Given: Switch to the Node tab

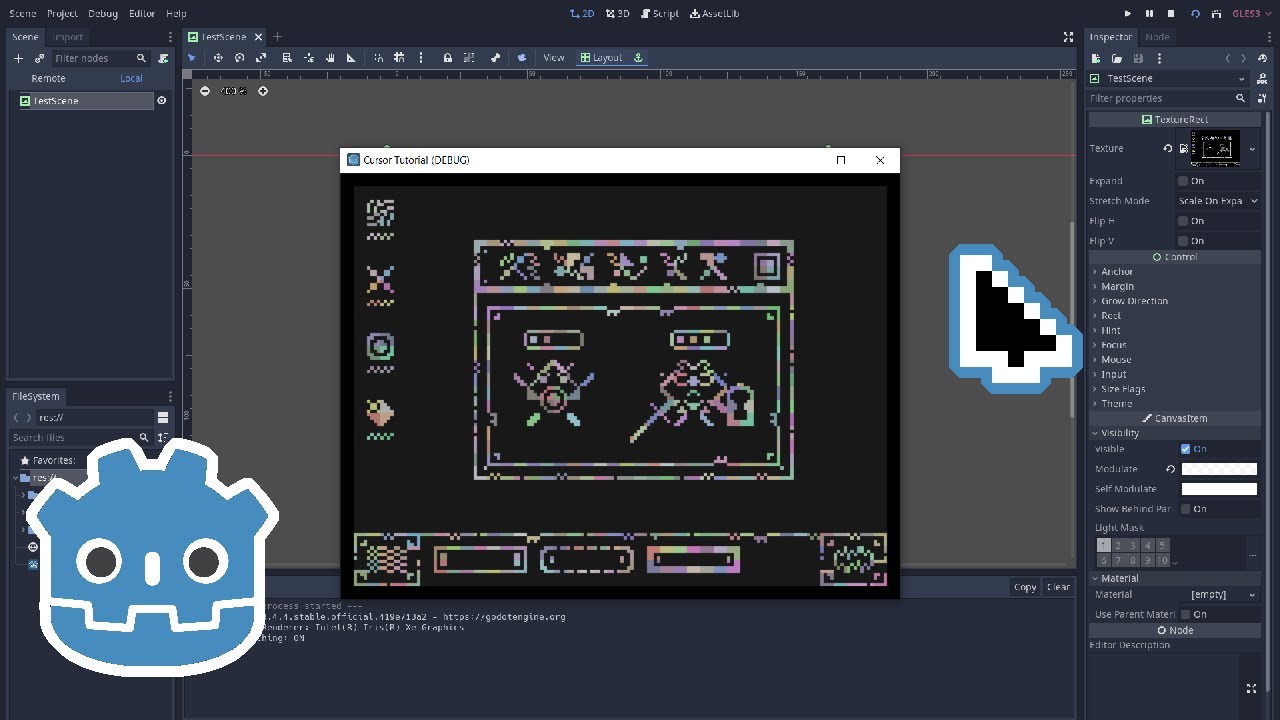Looking at the screenshot, I should [1157, 37].
